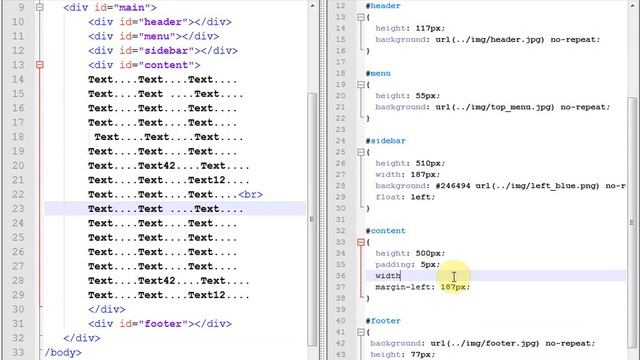Click the Text42 word on line 28
Viewport: 640px width, 360px height.
(157, 281)
